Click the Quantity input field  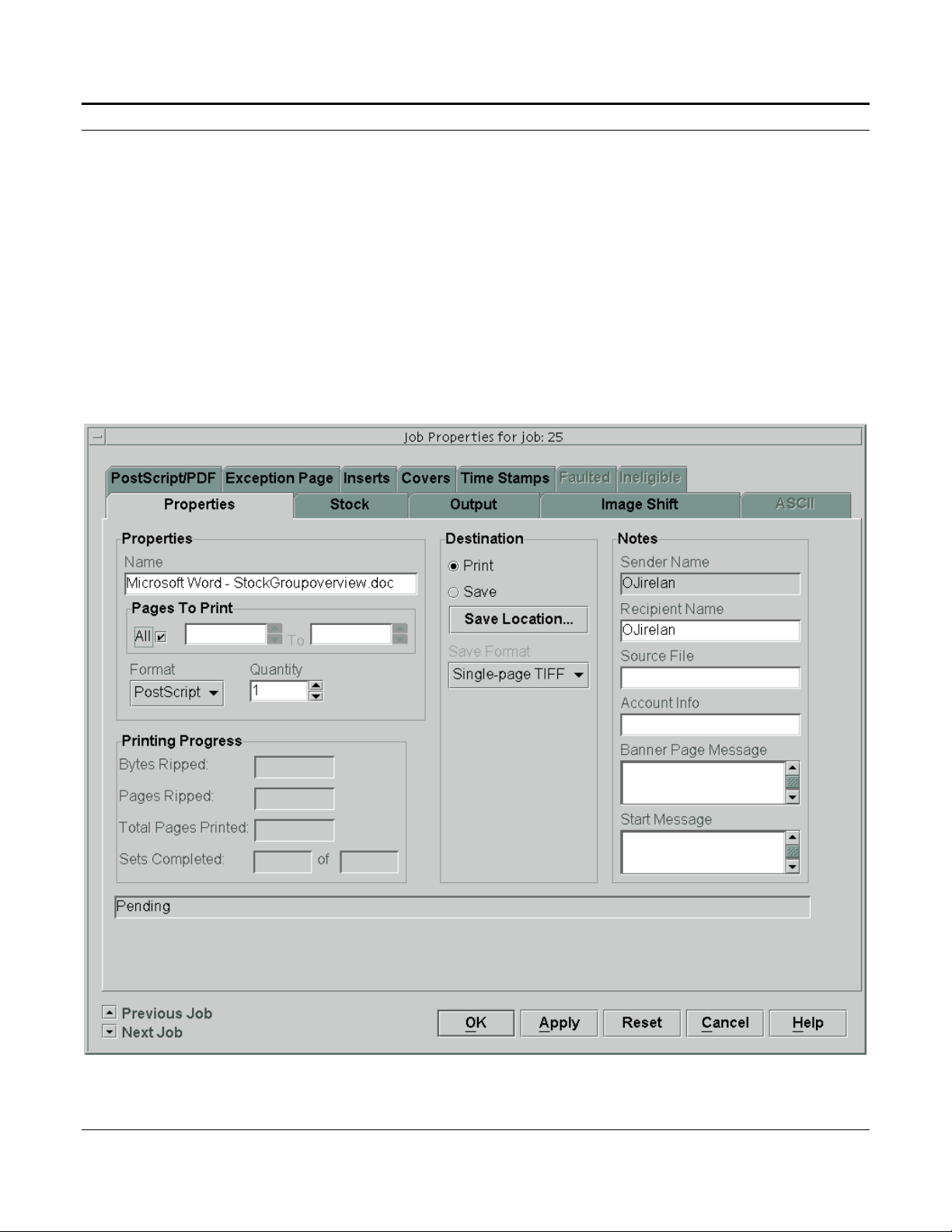279,691
